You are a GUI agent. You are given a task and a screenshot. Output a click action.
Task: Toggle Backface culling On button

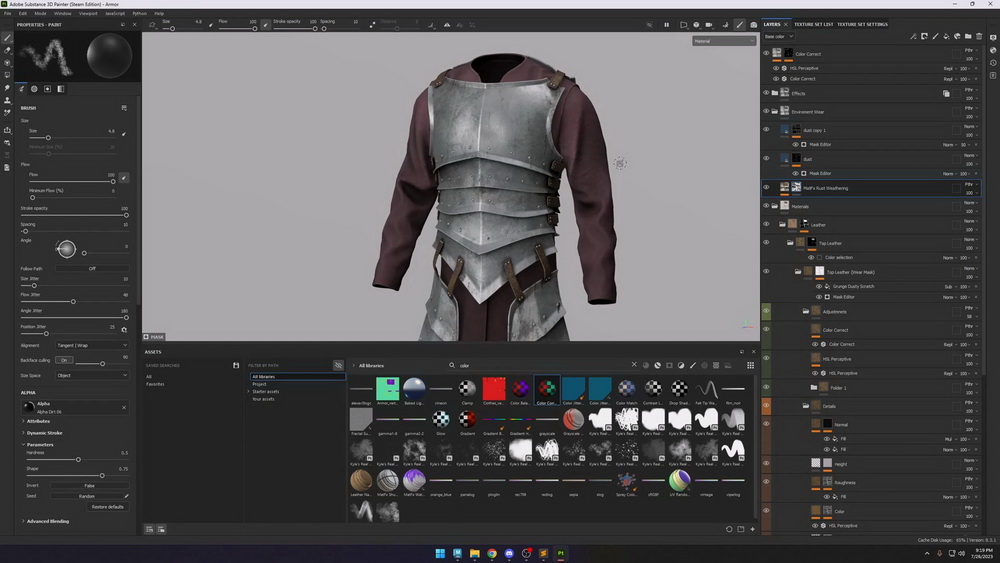[64, 360]
